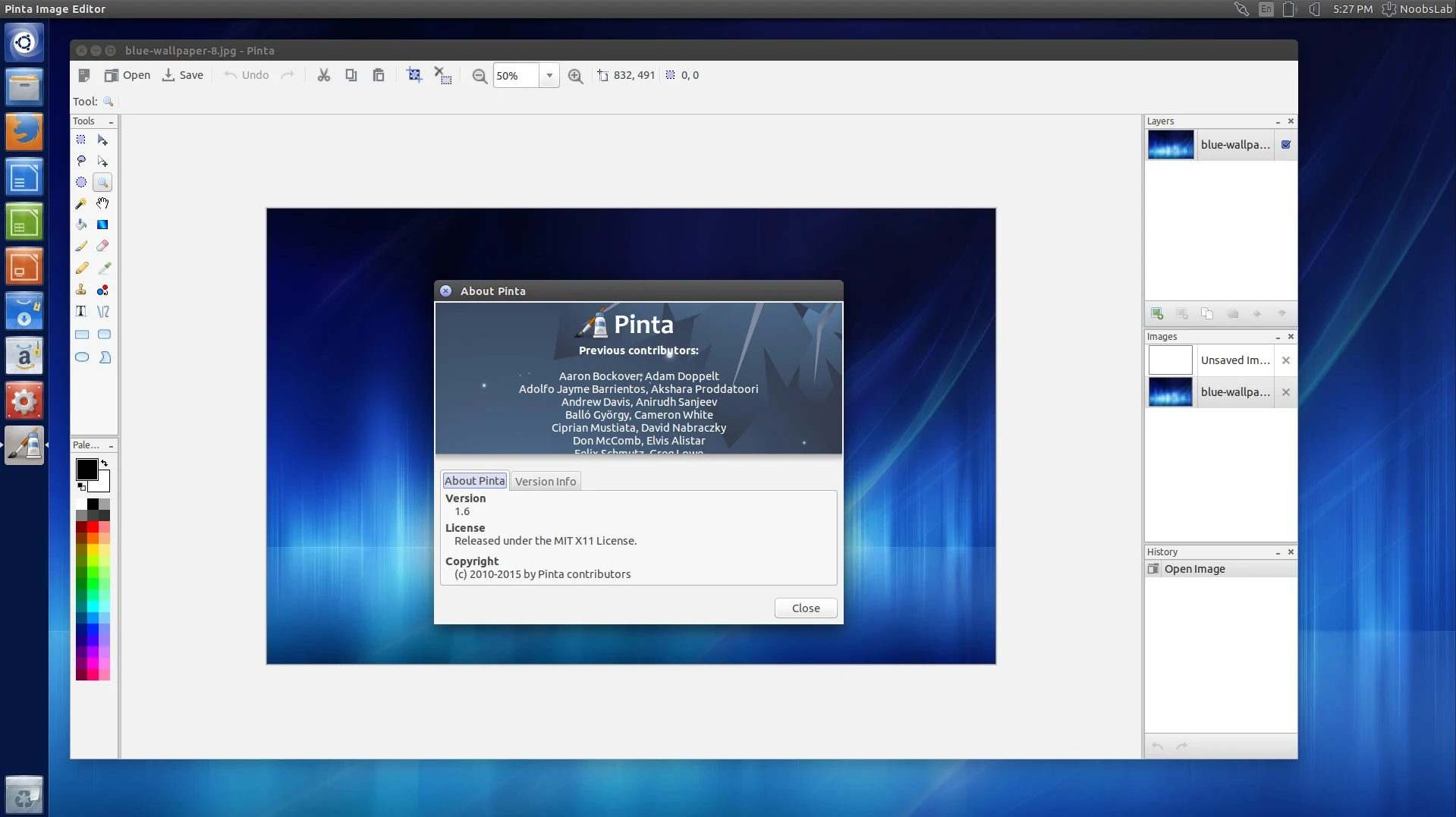Screen dimensions: 1456x817
Task: Select the Paintbrush tool
Action: pos(81,246)
